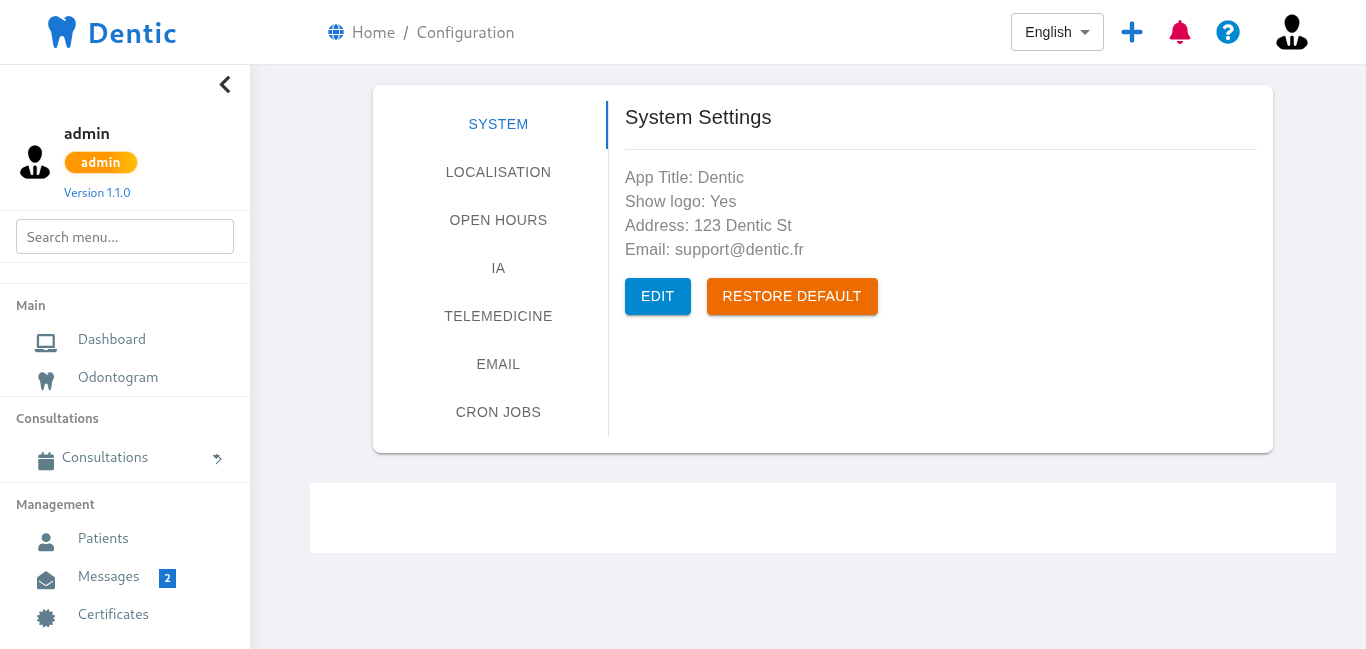Click the Dentic tooth logo

(62, 32)
